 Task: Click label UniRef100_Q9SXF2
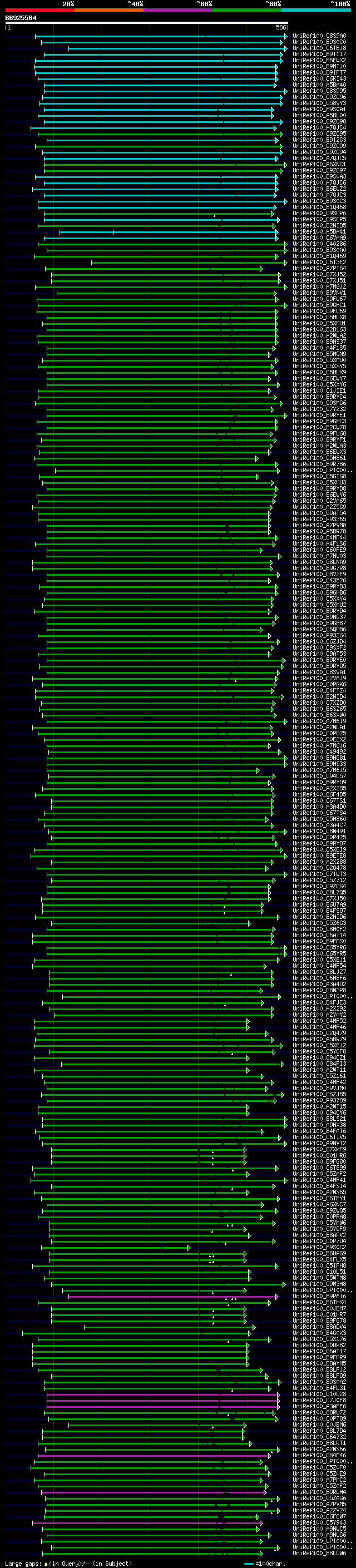click(319, 647)
